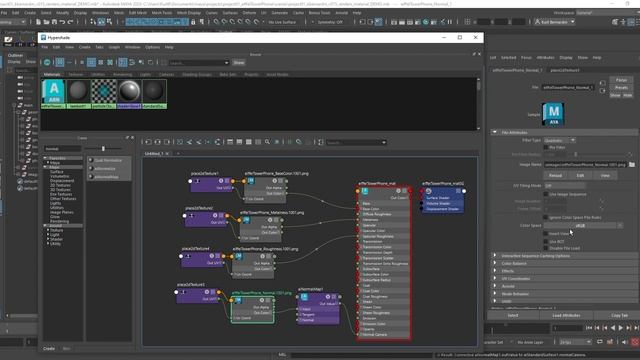Open the browser search field dropdown arrow
The width and height of the screenshot is (640, 360).
[x=227, y=62]
